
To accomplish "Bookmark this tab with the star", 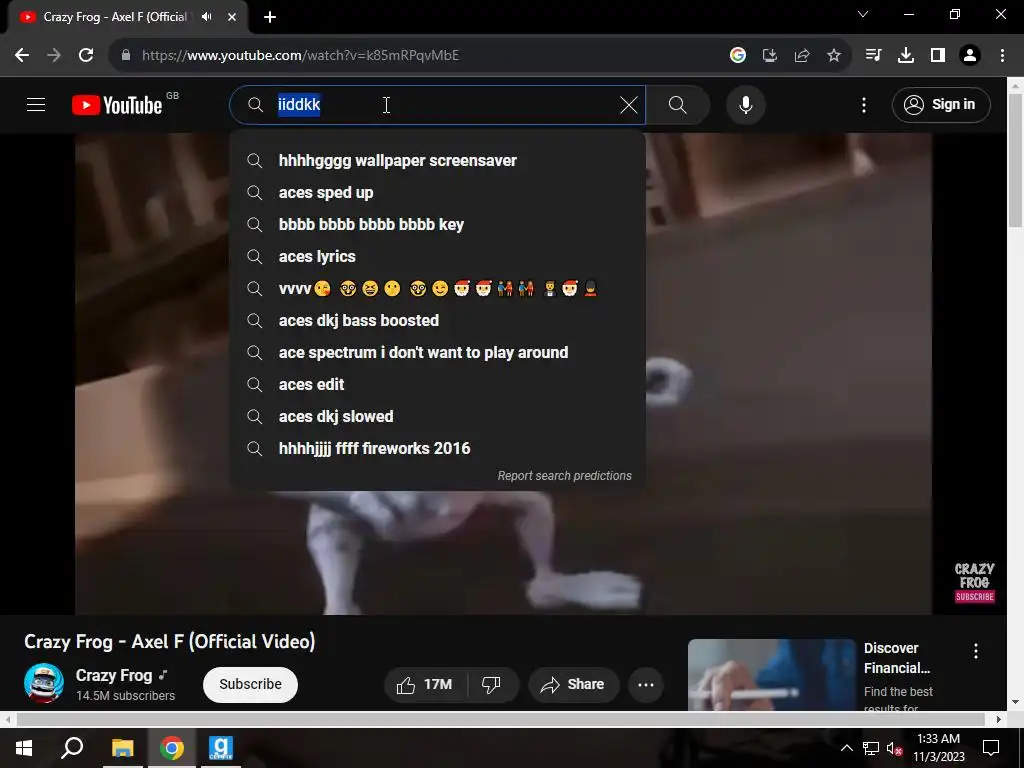I will point(834,56).
